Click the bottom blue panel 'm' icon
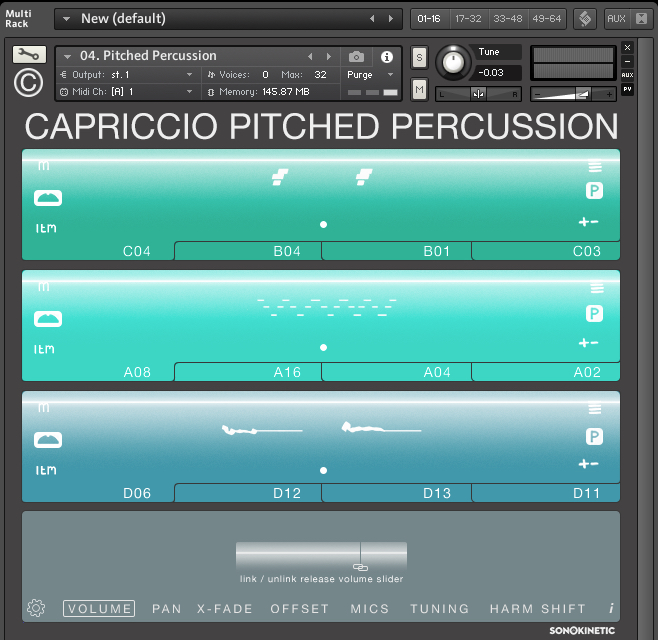658x640 pixels. (44, 407)
